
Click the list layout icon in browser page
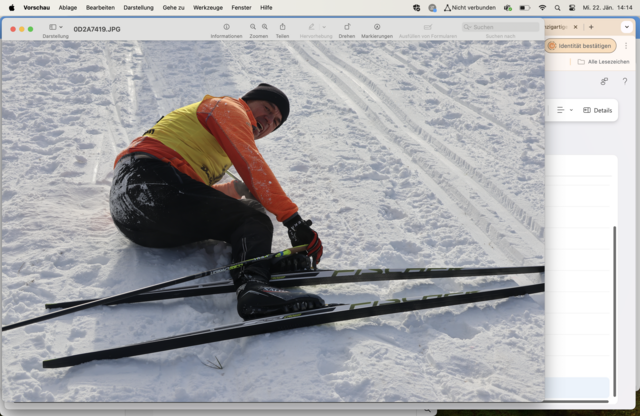[x=560, y=110]
